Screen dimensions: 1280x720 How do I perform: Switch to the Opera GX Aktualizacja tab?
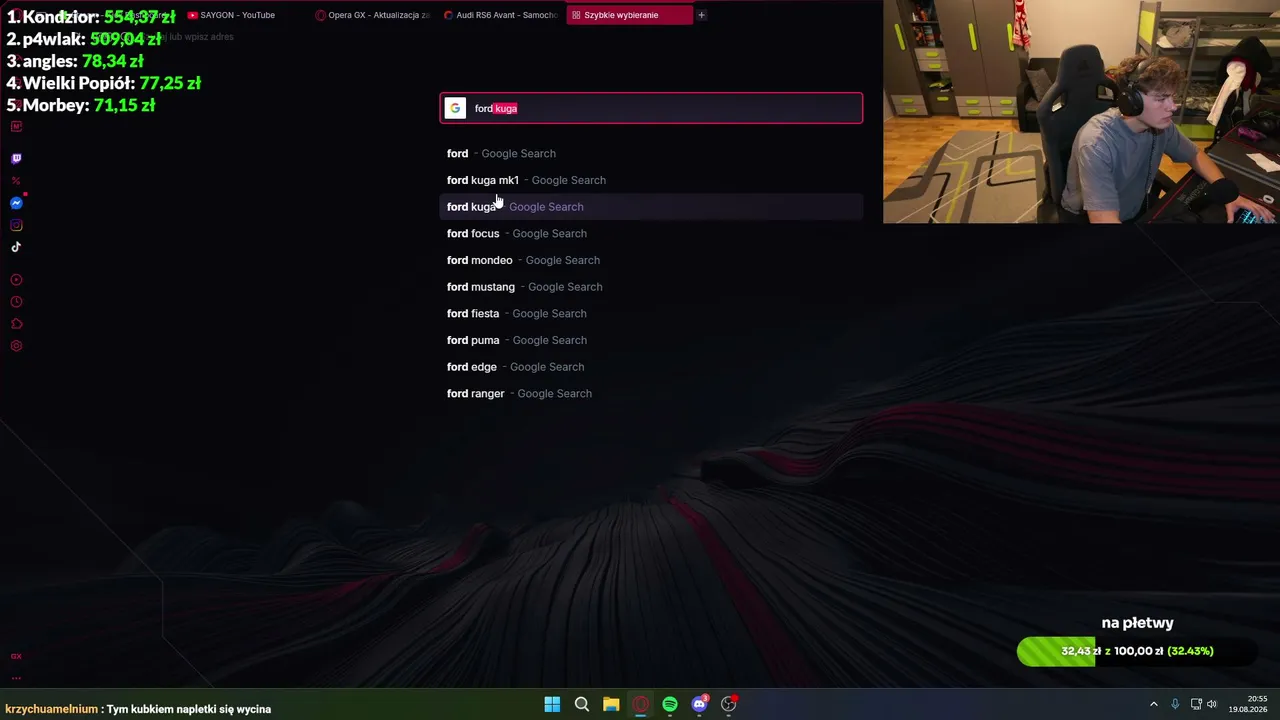(x=372, y=15)
